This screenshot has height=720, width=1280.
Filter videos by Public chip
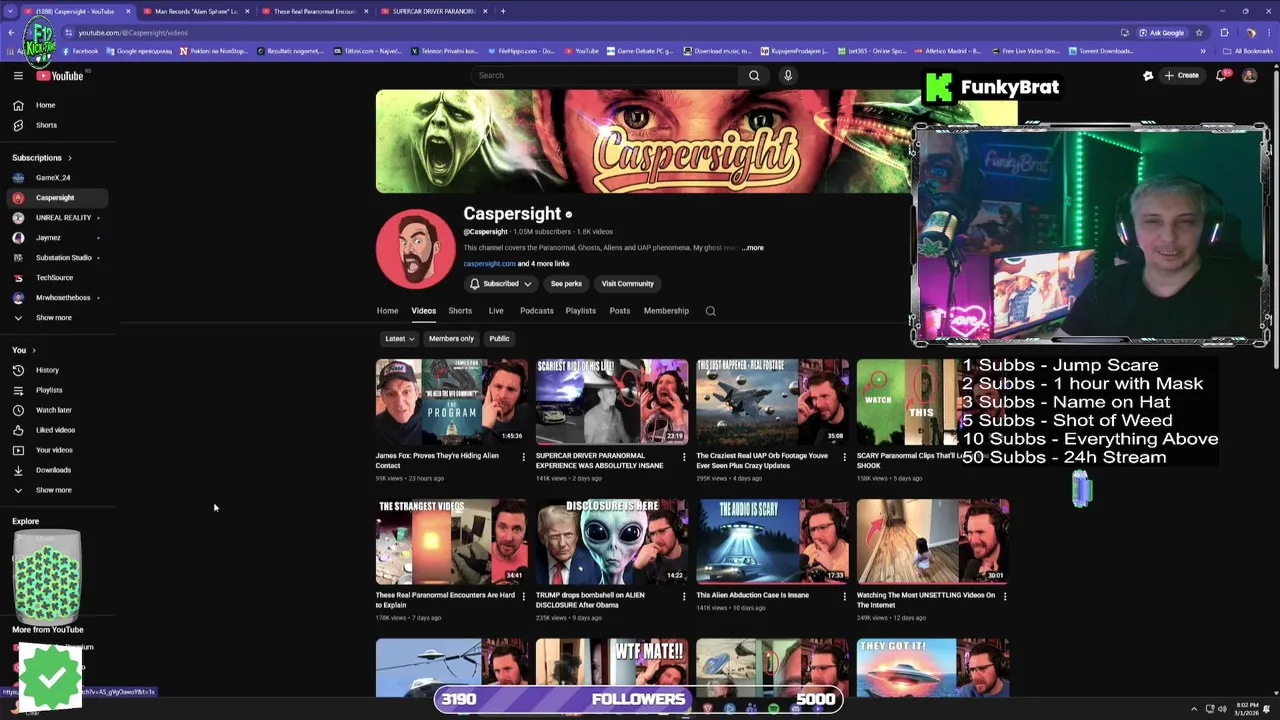click(499, 339)
